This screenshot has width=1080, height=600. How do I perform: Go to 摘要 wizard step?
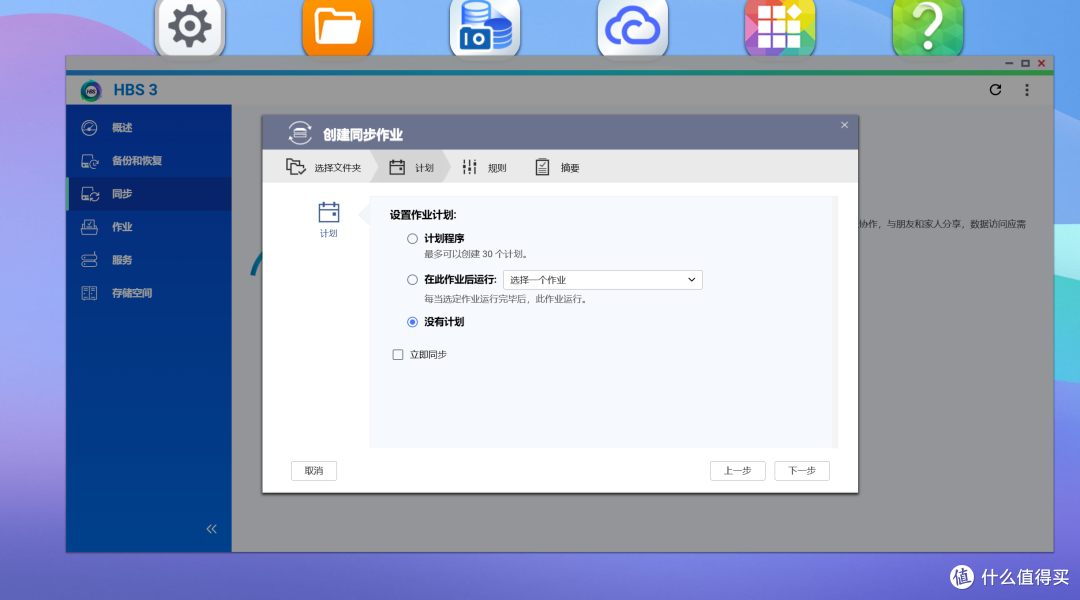tap(557, 167)
